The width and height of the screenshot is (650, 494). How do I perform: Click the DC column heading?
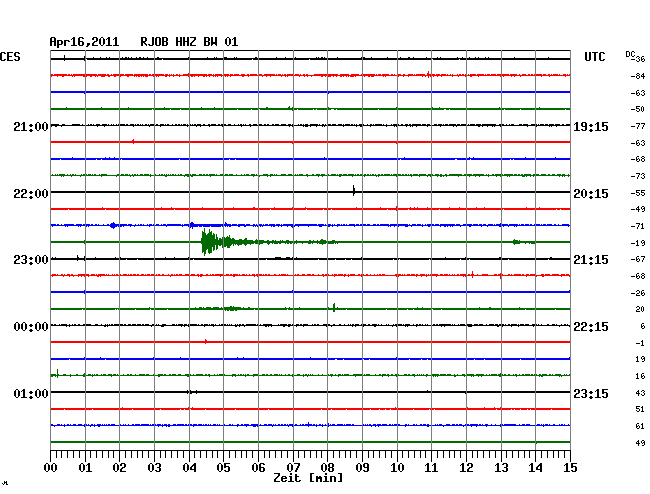pos(630,54)
